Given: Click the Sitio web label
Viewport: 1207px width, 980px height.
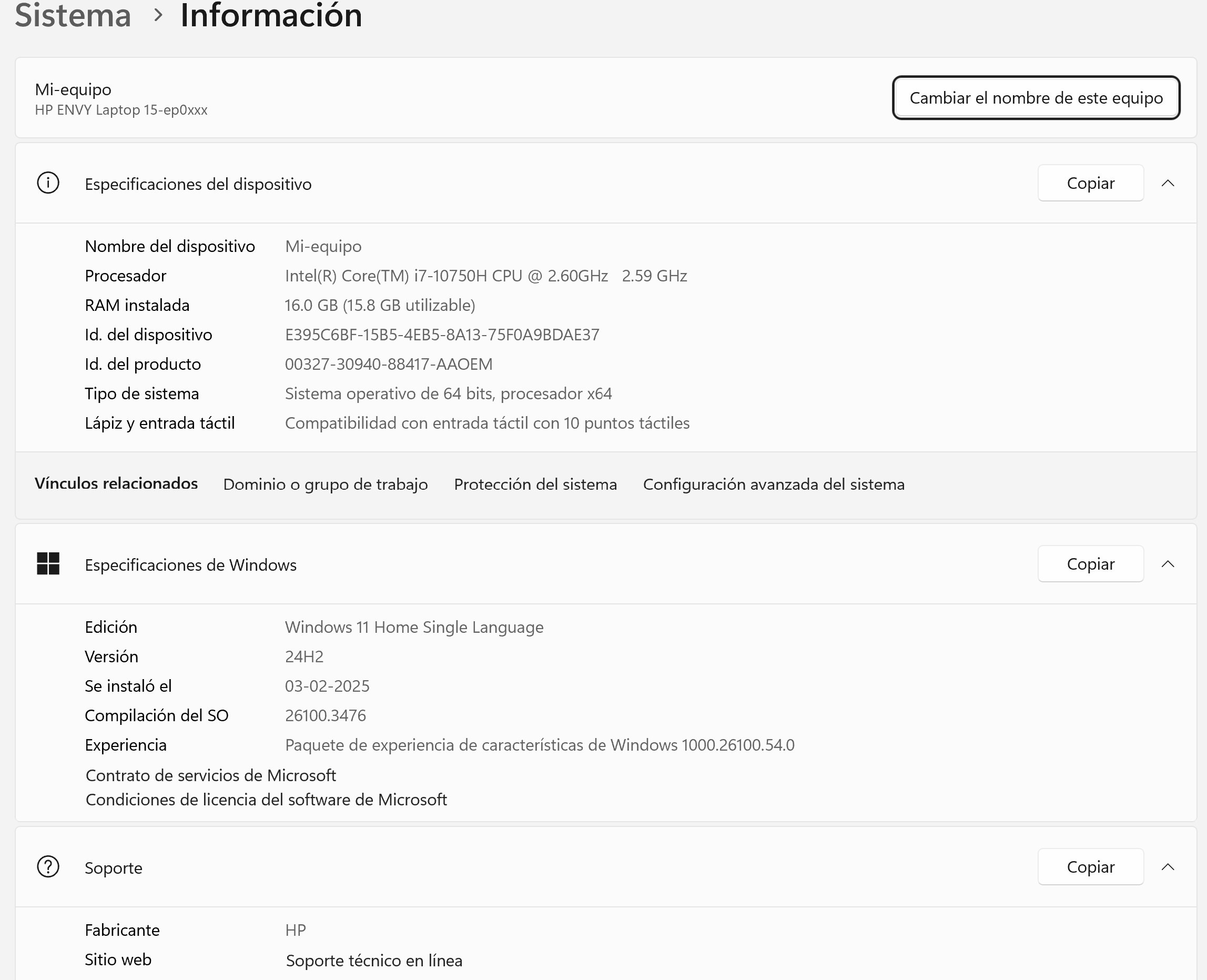Looking at the screenshot, I should point(118,959).
